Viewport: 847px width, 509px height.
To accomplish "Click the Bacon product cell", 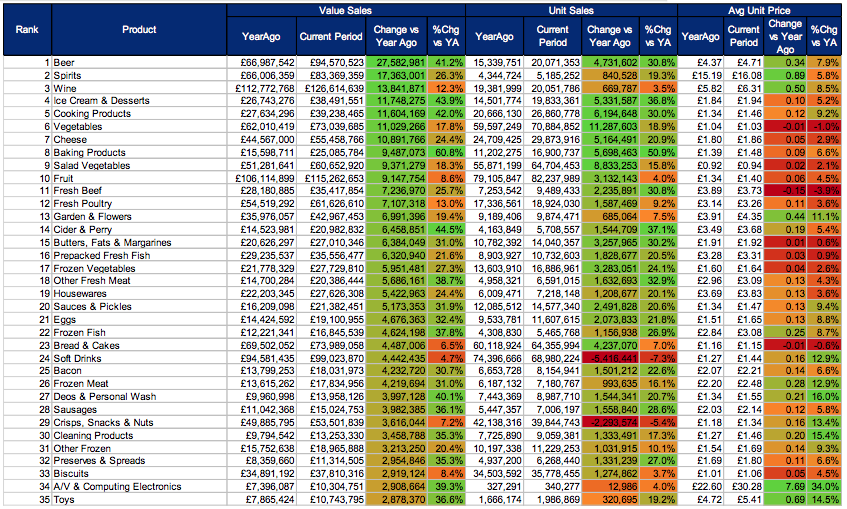I will pyautogui.click(x=139, y=371).
